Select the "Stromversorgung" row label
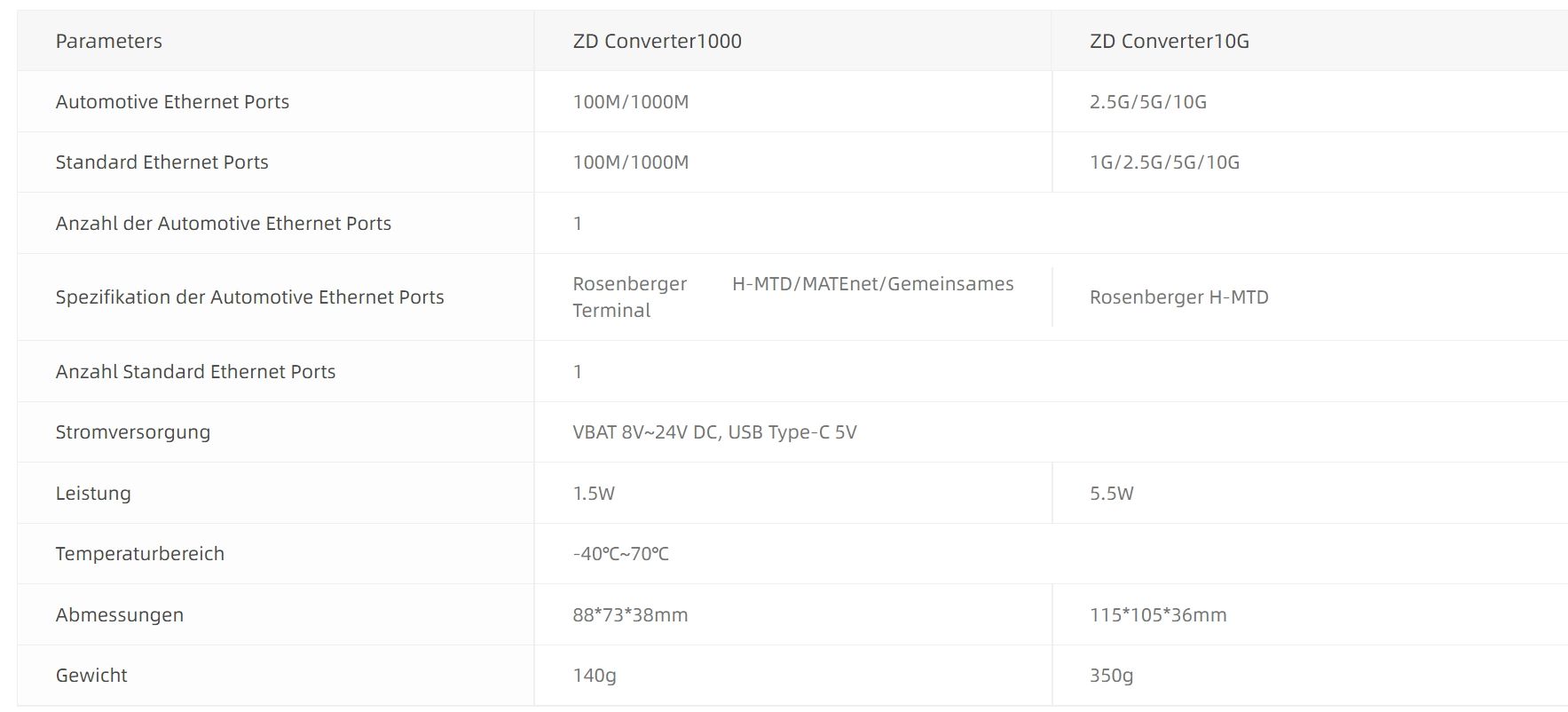Screen dimensions: 1568x712 132,432
